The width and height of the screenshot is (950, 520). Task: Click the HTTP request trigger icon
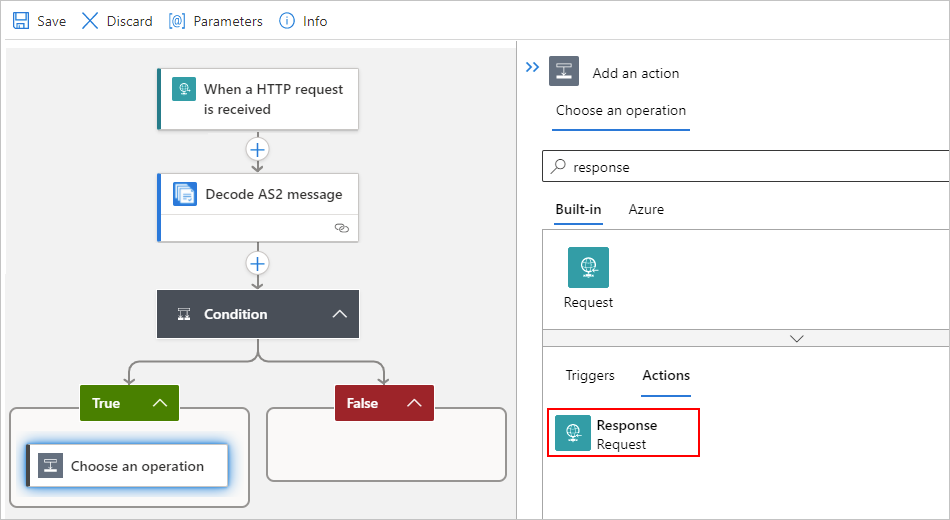click(184, 88)
